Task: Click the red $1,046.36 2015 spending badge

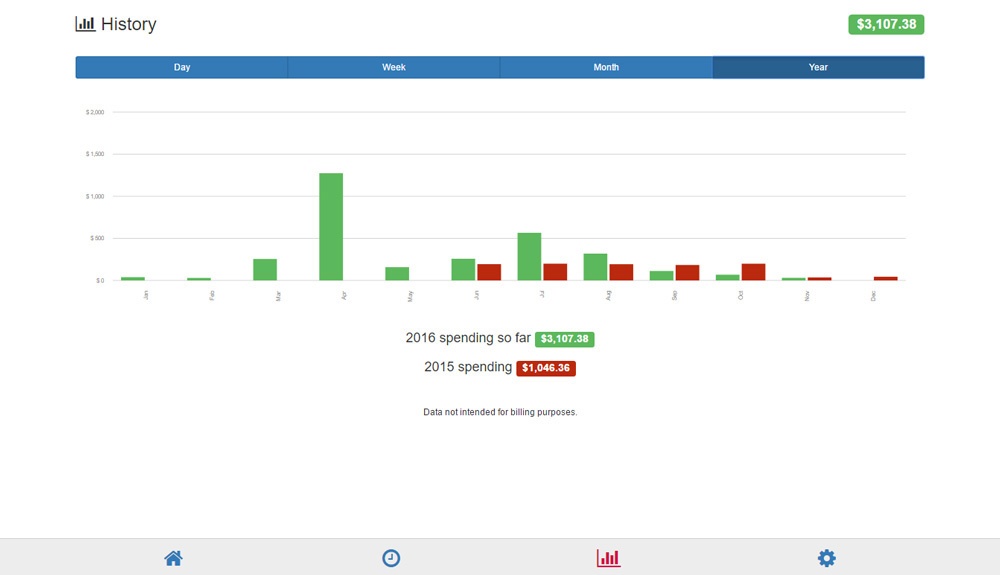Action: 546,368
